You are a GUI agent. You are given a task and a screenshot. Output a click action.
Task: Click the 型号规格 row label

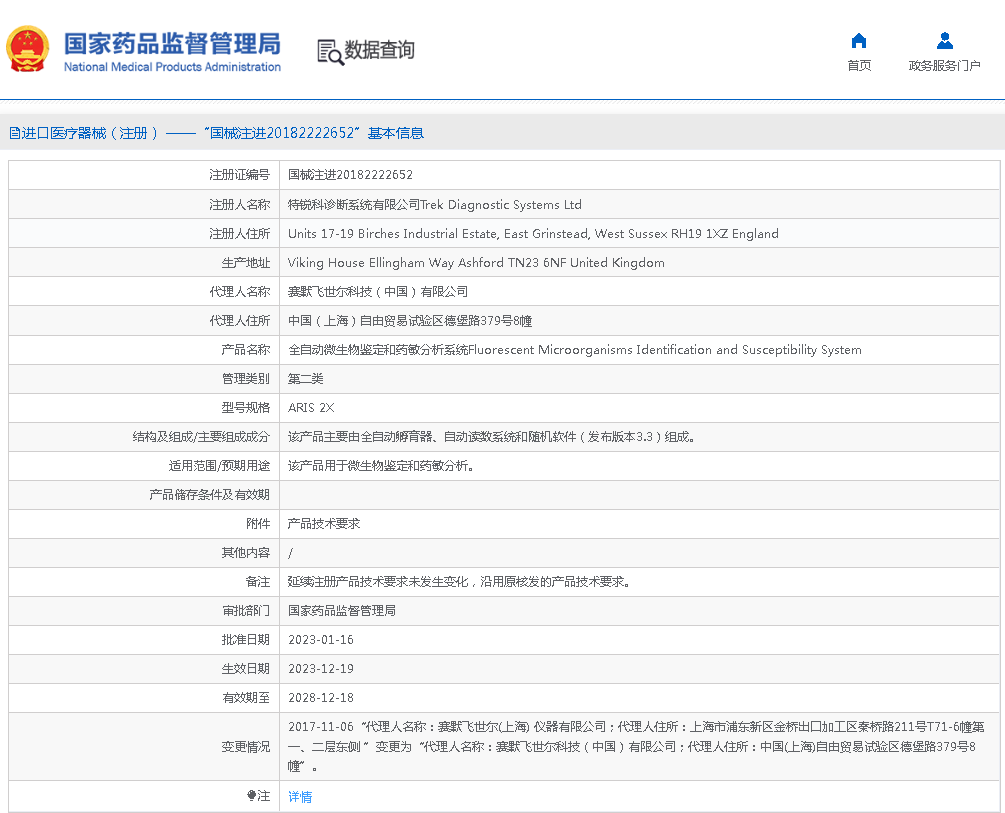coord(245,408)
